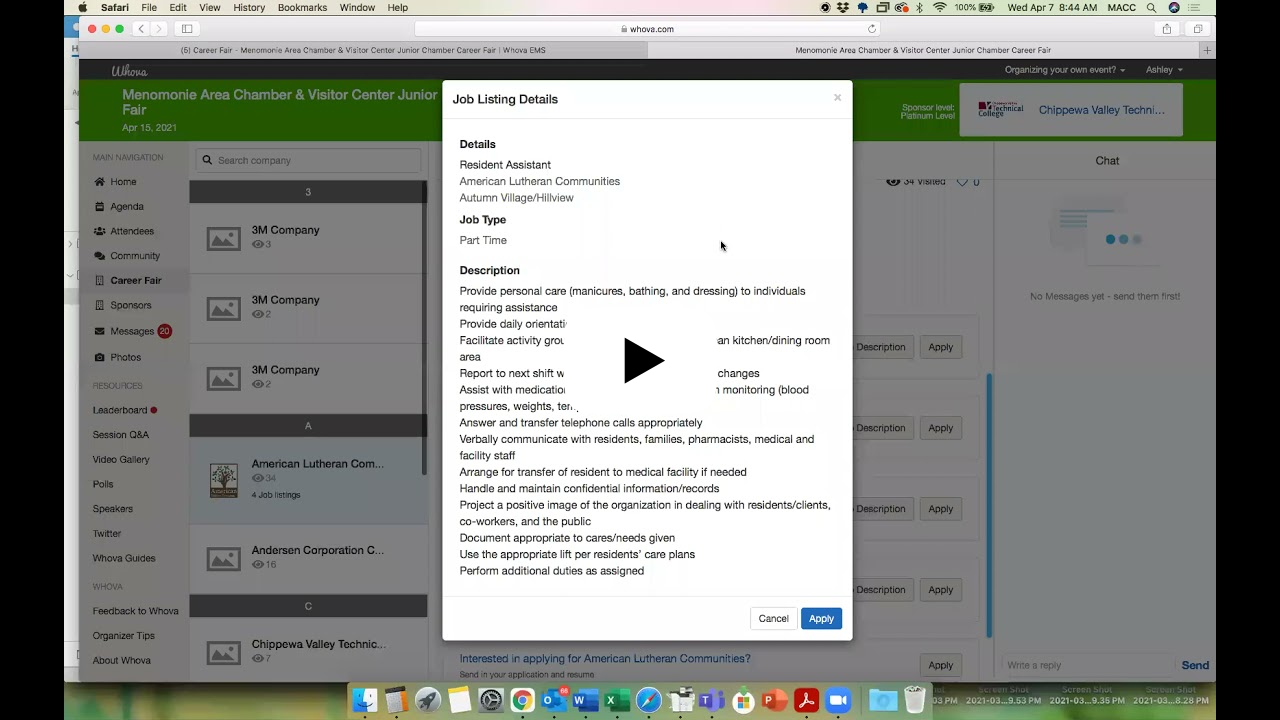Switch to the Career Fair Whova EMS tab
Image resolution: width=1280 pixels, height=720 pixels.
point(363,50)
